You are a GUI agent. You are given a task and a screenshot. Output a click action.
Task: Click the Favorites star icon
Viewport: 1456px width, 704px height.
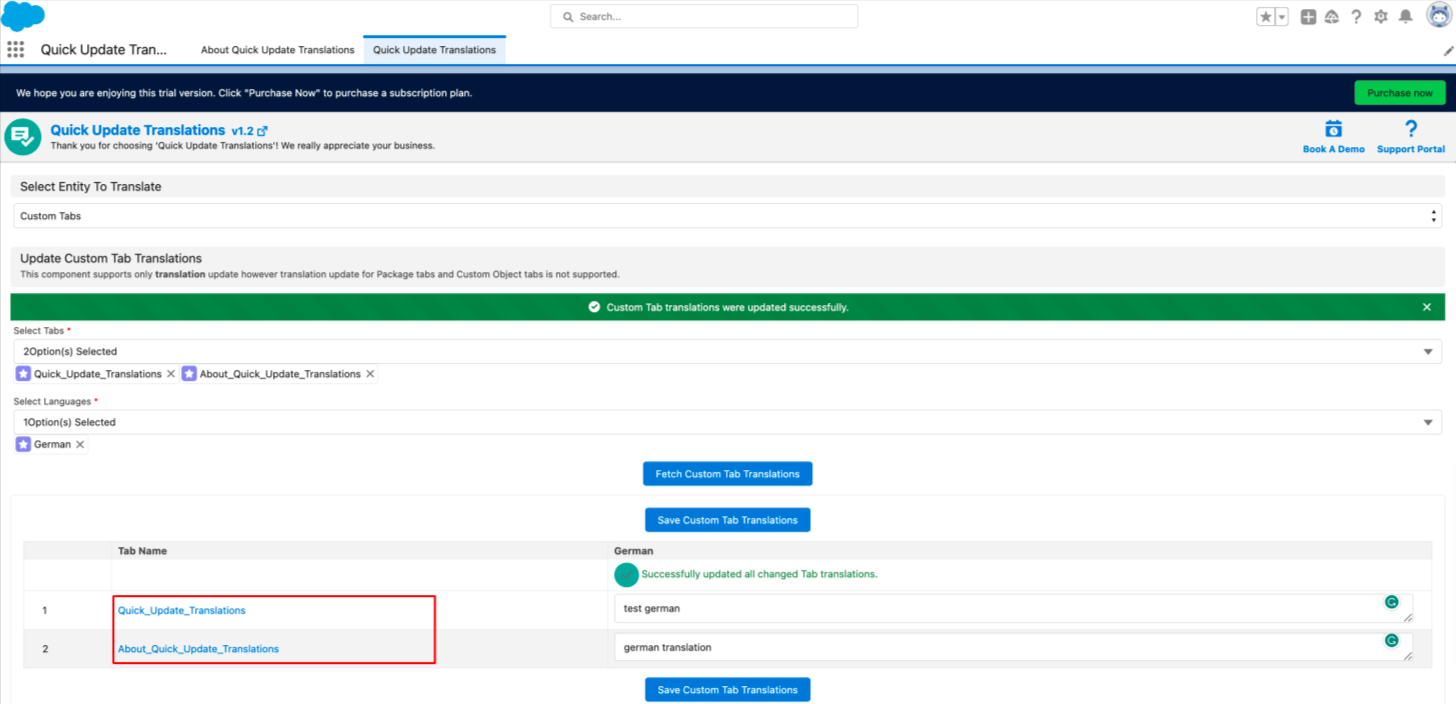tap(1266, 17)
